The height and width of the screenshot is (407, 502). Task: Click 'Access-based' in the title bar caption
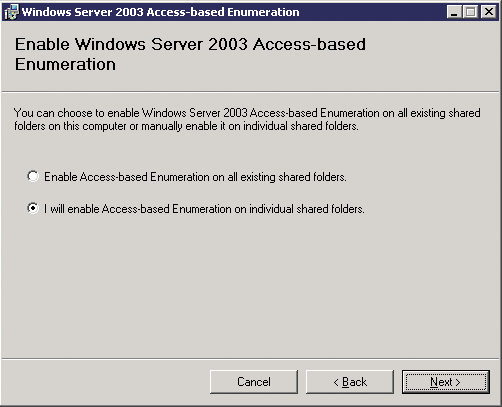185,12
